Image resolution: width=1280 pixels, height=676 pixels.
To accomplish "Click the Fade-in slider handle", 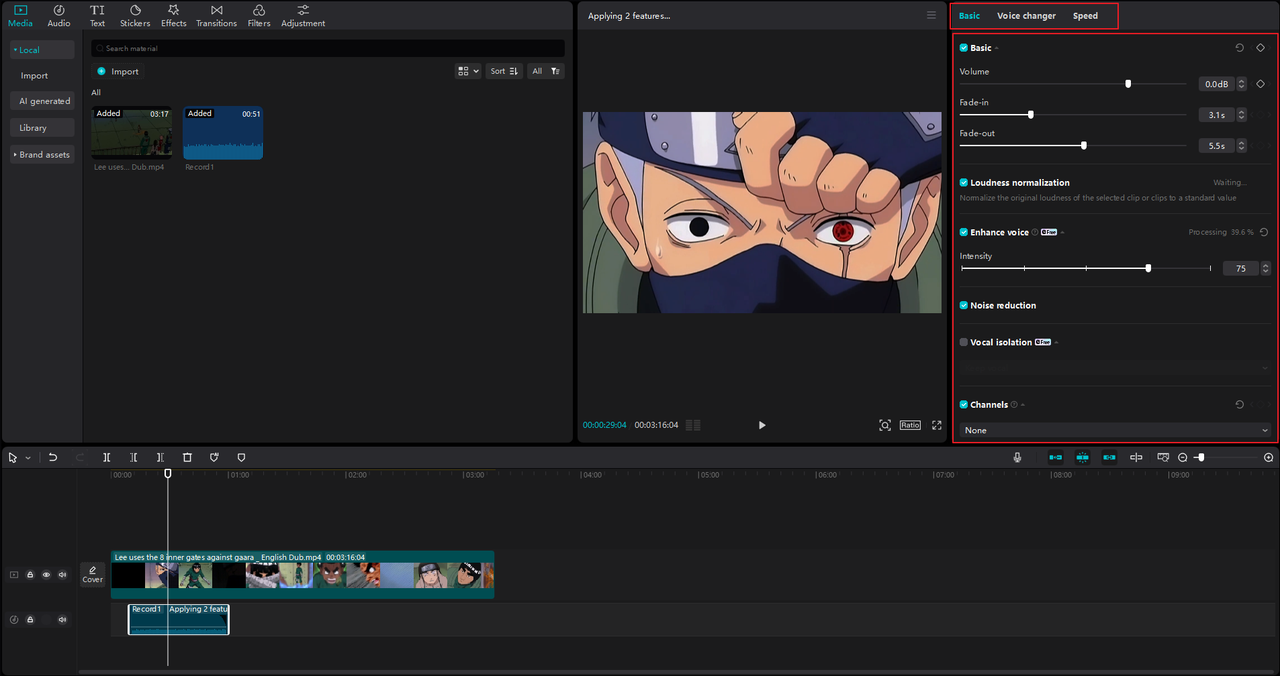I will (1031, 115).
